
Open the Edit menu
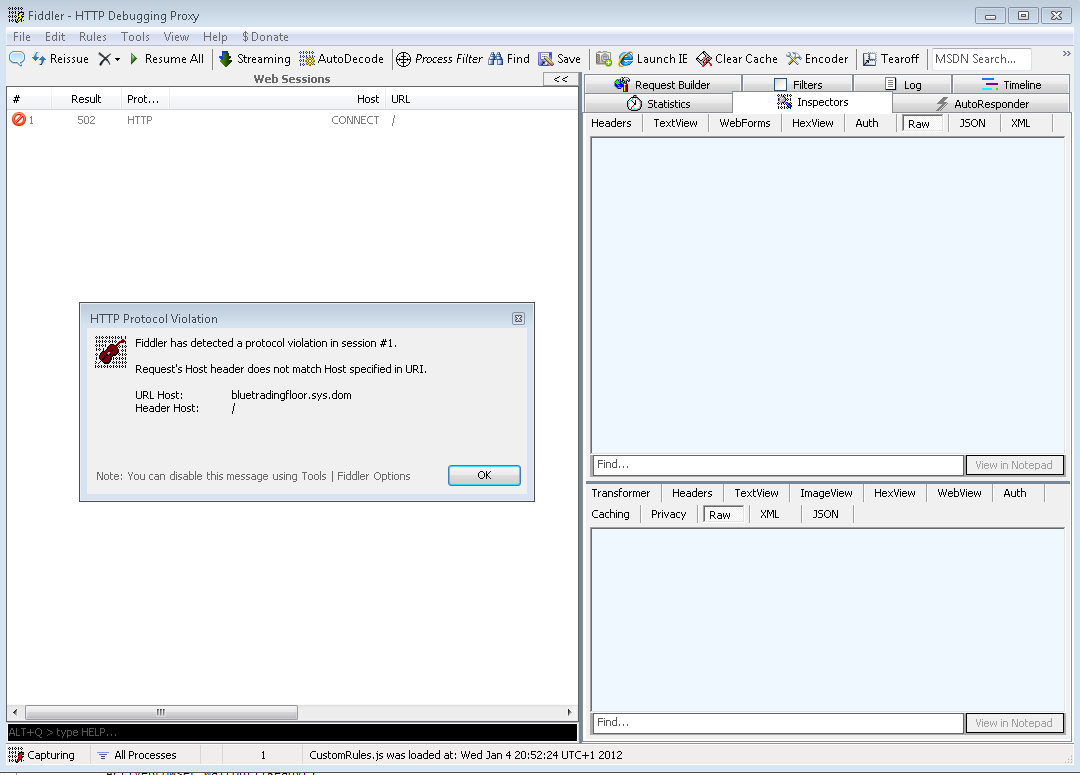coord(55,37)
